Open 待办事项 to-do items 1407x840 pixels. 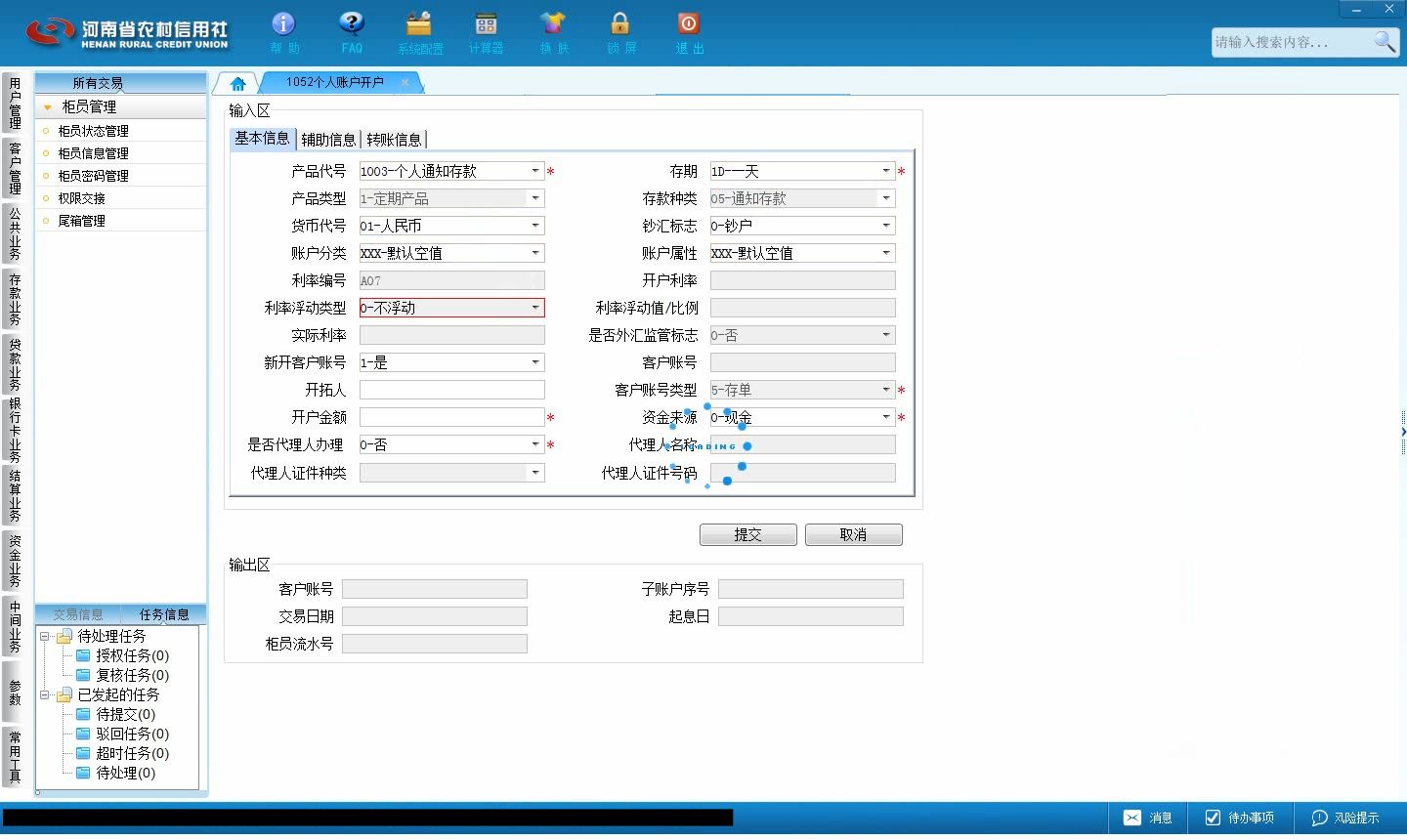(1239, 818)
